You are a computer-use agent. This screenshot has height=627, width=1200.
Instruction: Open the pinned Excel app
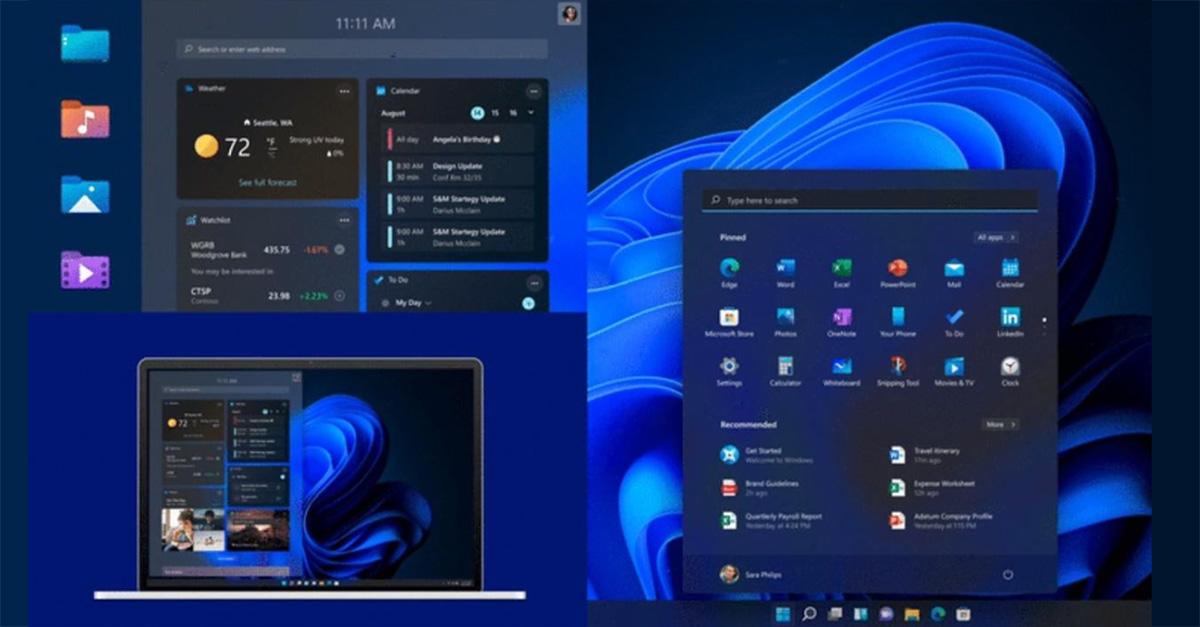[x=841, y=272]
